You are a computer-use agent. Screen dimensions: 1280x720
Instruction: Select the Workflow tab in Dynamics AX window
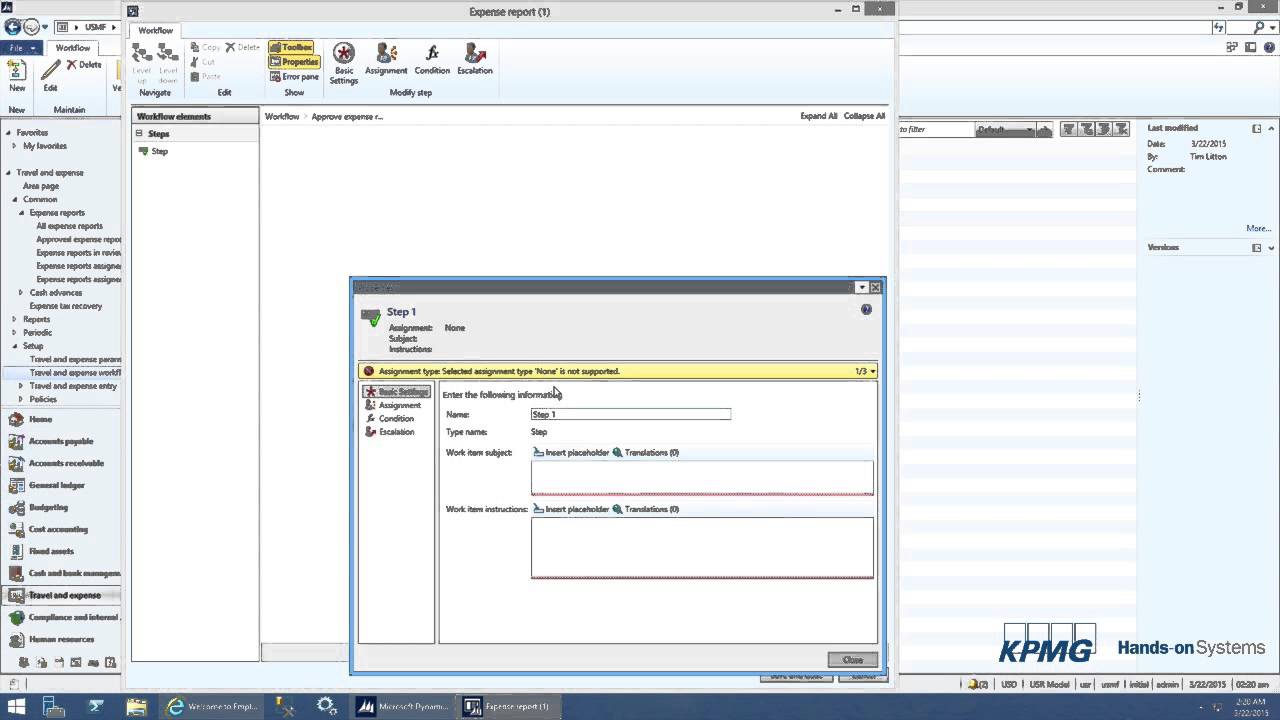[72, 48]
